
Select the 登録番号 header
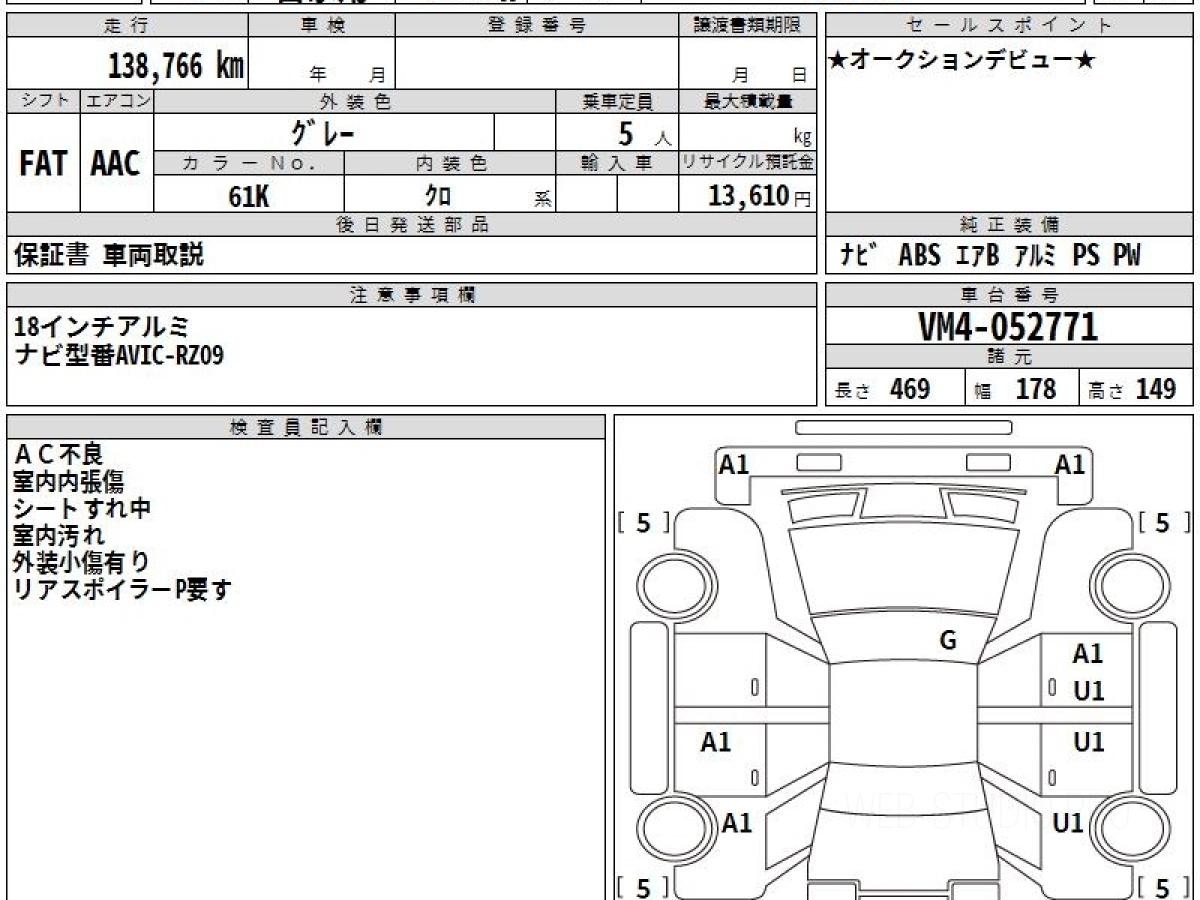coord(537,26)
